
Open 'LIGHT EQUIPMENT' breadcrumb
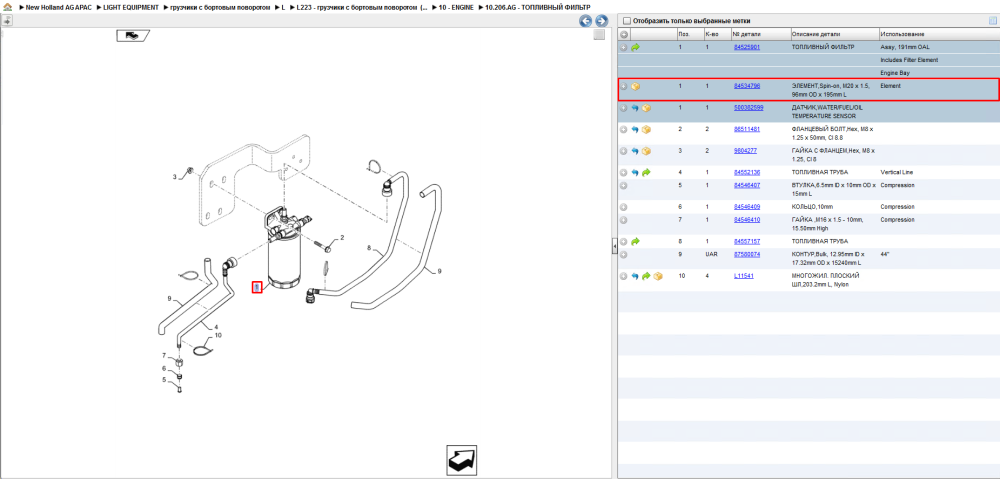(131, 6)
